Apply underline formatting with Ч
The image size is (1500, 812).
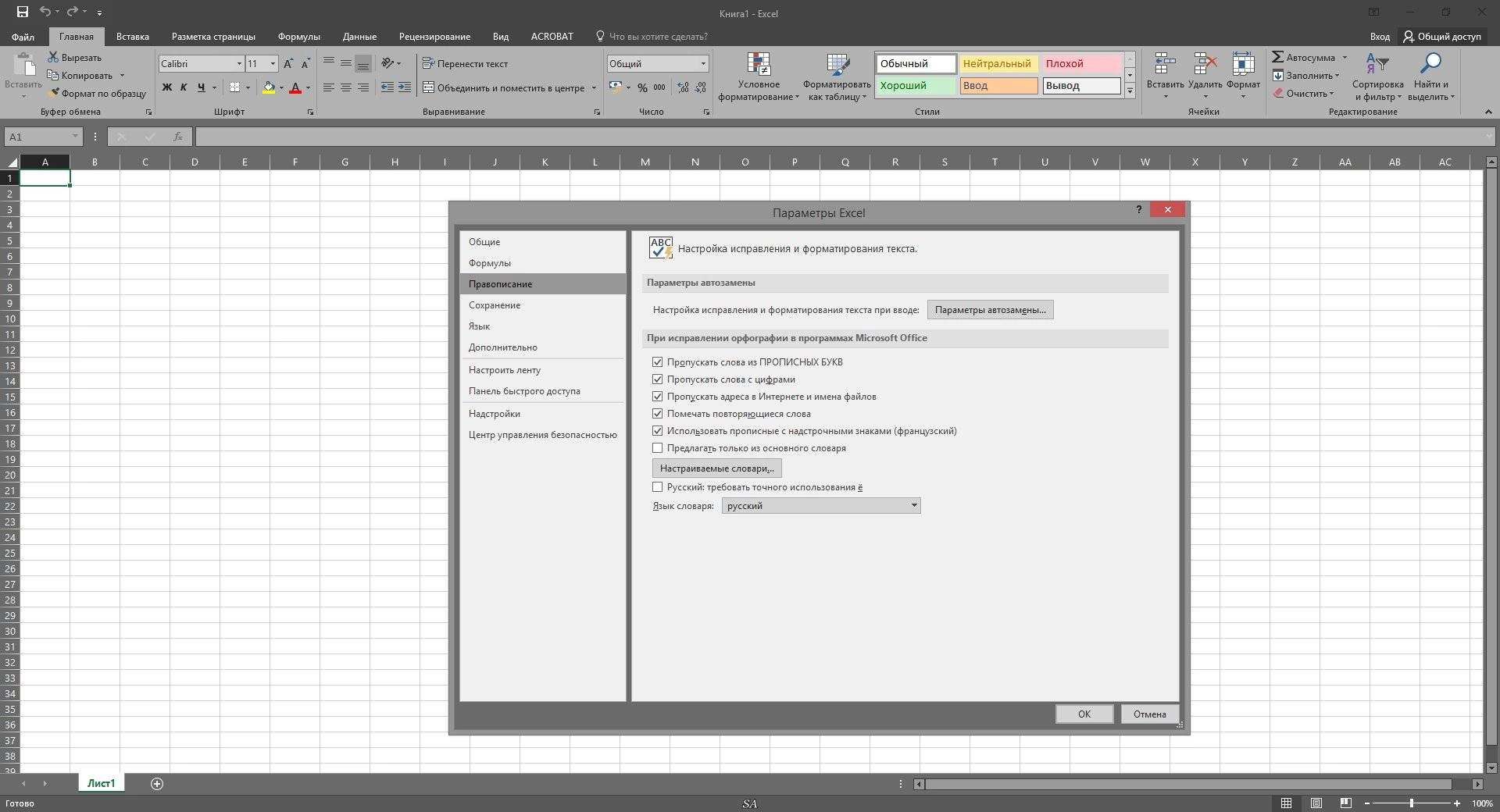201,87
